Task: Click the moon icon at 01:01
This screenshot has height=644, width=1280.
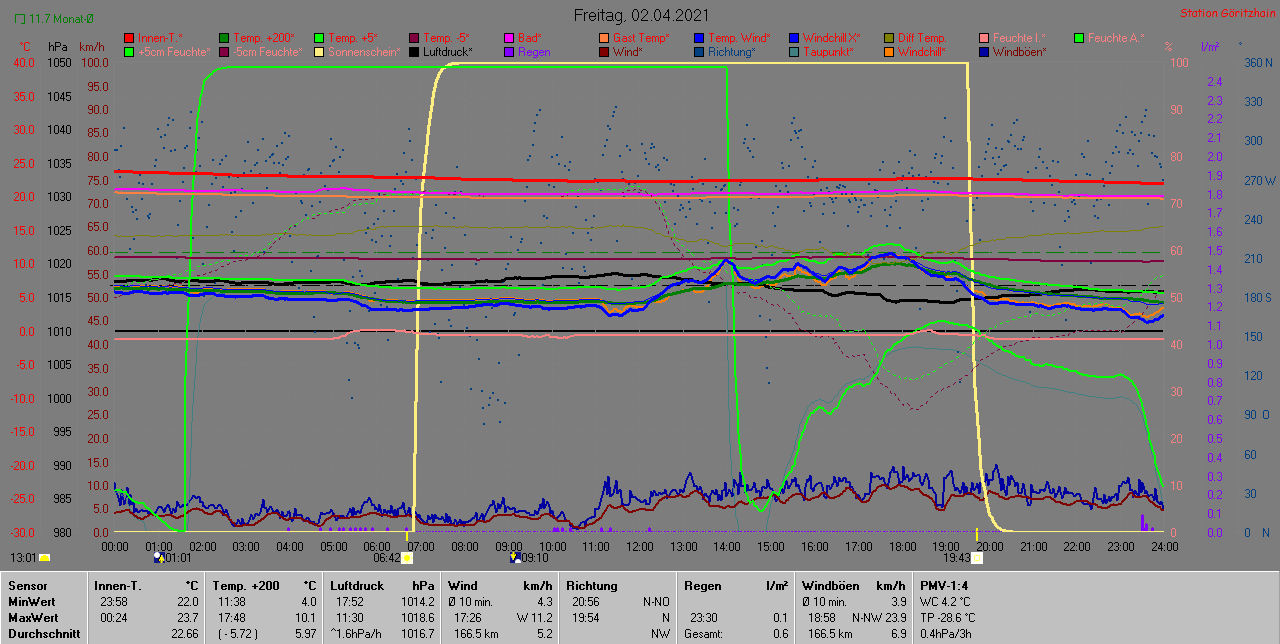Action: point(157,558)
